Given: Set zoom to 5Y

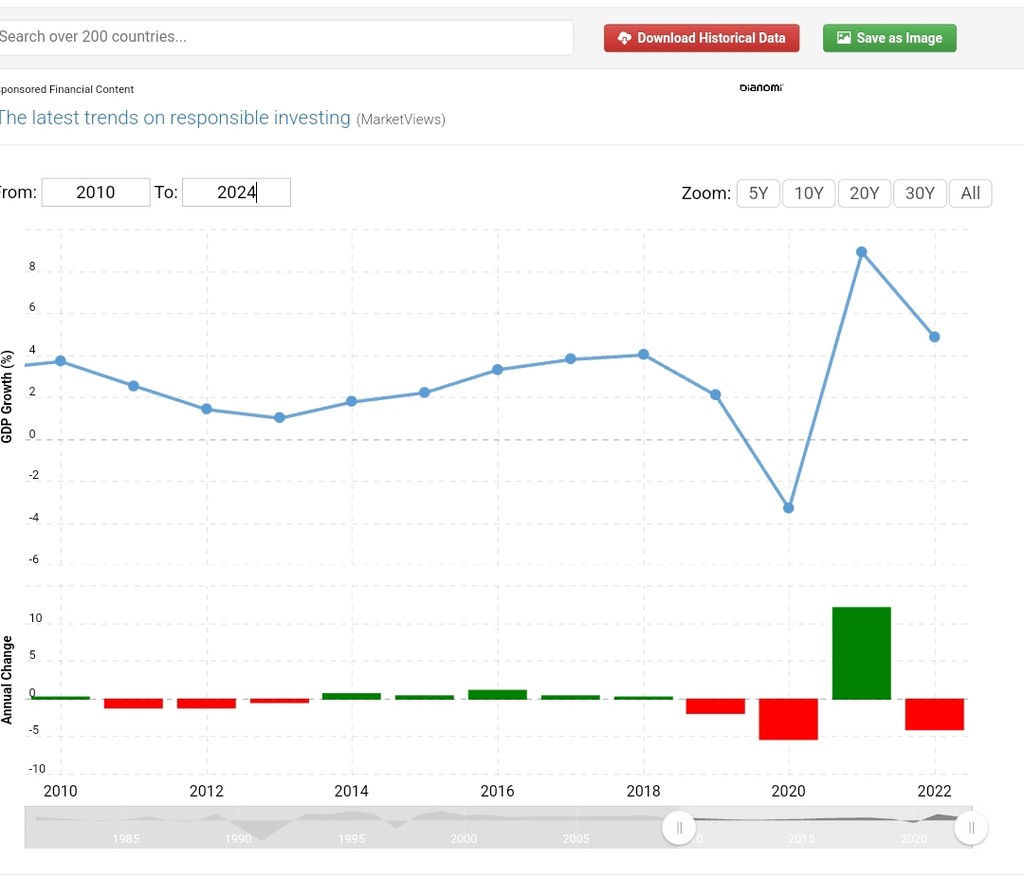Looking at the screenshot, I should point(758,193).
